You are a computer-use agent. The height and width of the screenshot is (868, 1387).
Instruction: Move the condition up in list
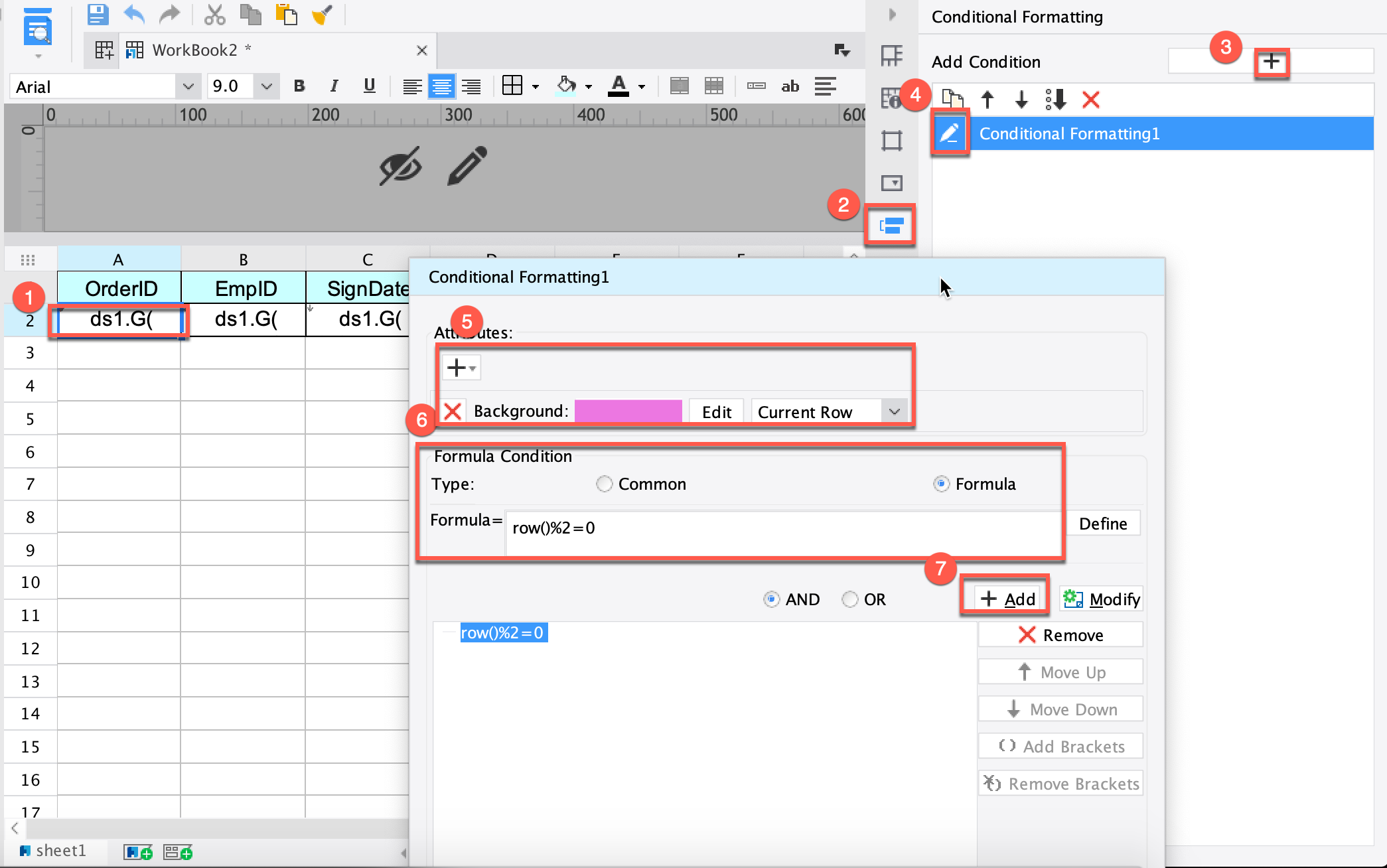tap(987, 100)
